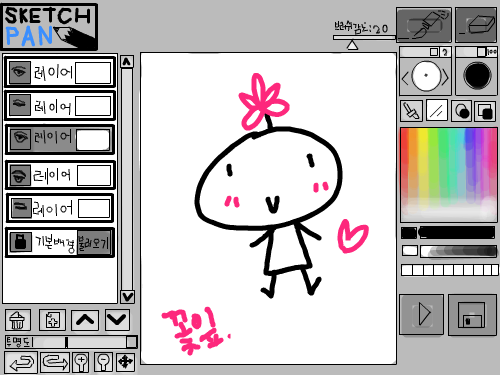Save the drawing with the floppy disk icon
Screen dimensions: 500x375
[472, 314]
